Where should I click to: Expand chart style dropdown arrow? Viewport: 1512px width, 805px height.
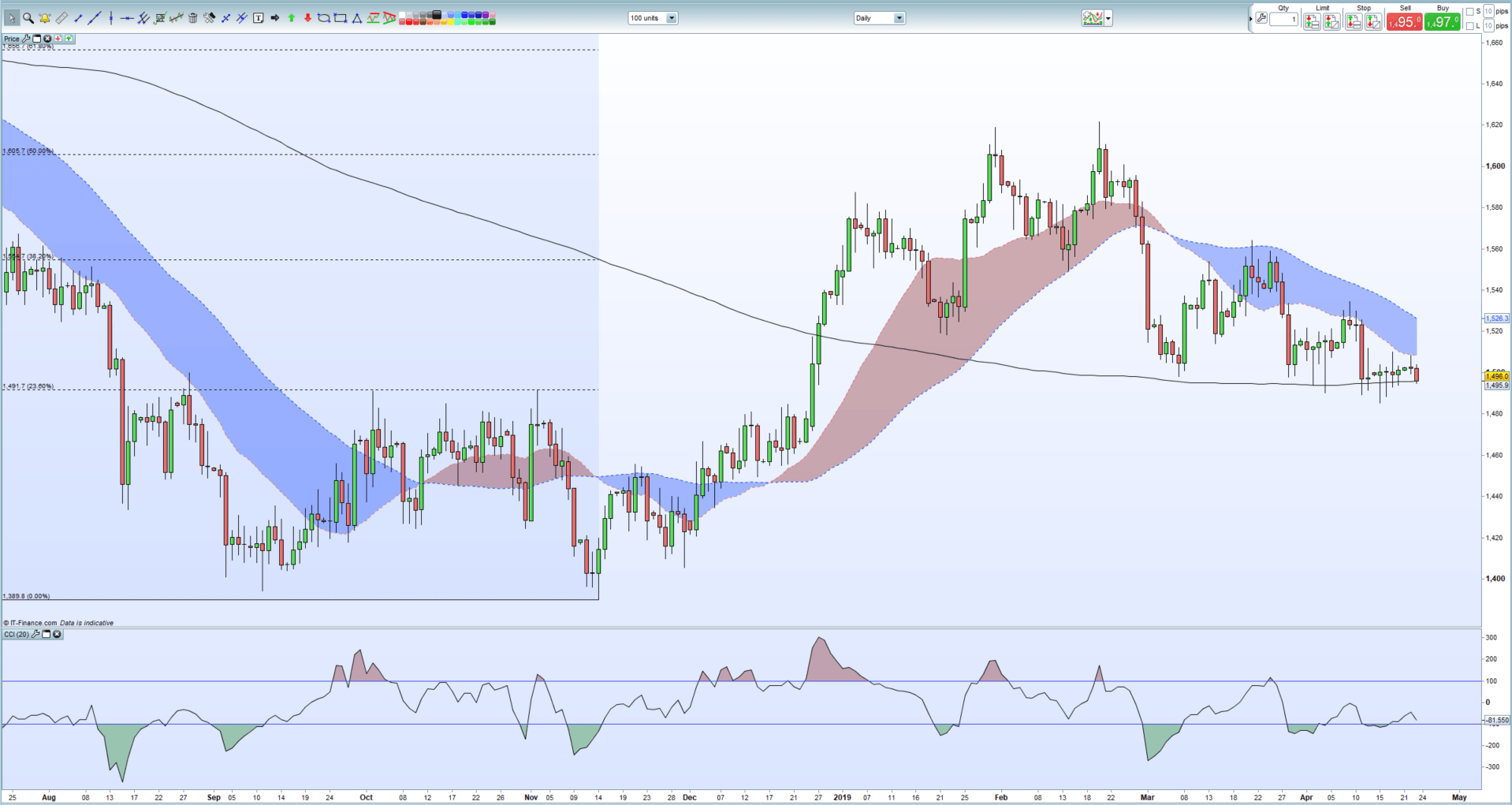tap(1108, 18)
